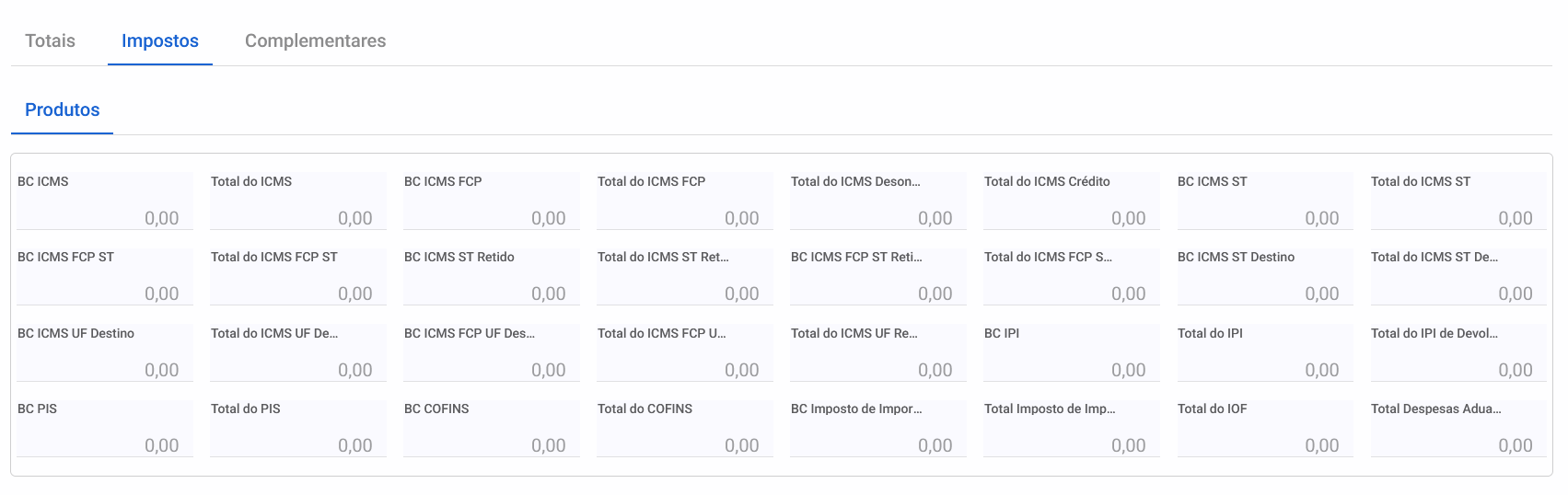Select the Produtos sub-tab
The height and width of the screenshot is (495, 1568).
62,109
